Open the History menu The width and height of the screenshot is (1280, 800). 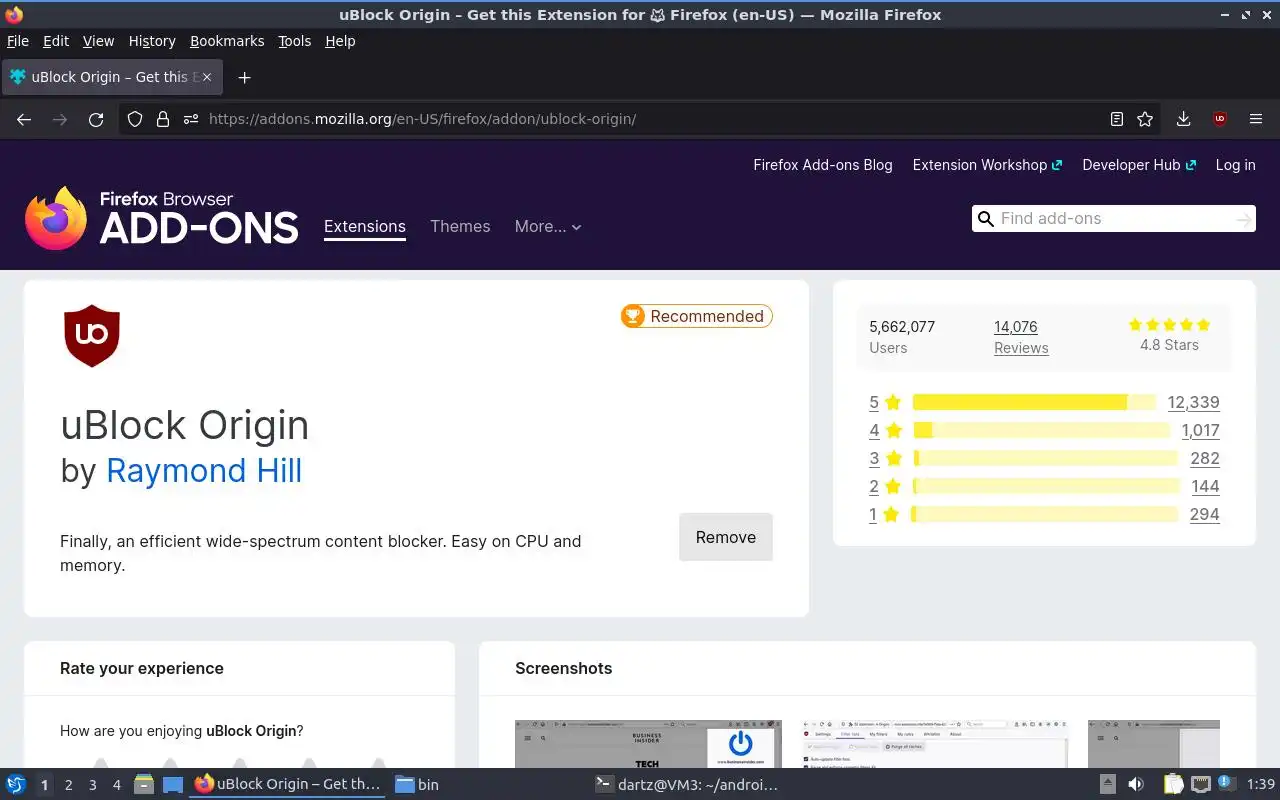click(x=152, y=41)
